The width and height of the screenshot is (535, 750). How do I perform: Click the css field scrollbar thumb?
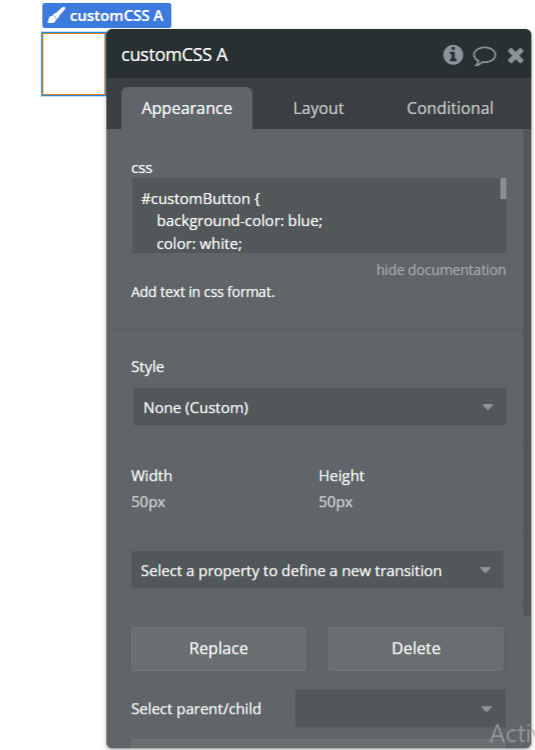(x=503, y=188)
